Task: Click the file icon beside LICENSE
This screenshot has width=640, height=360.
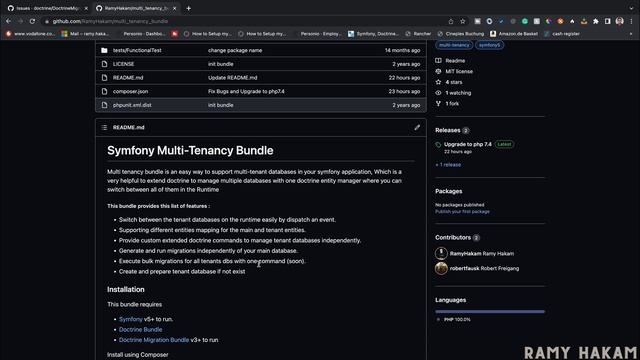Action: [x=104, y=64]
